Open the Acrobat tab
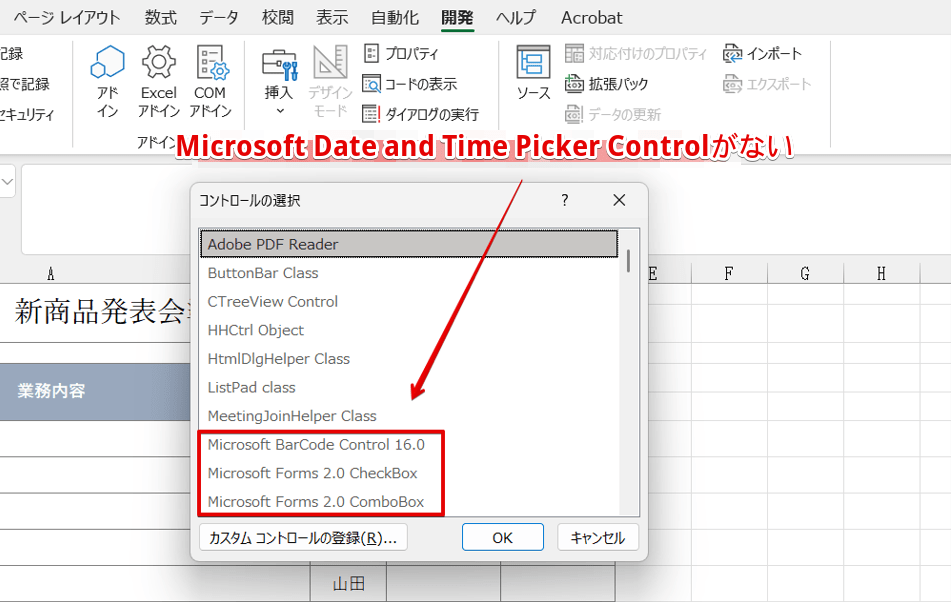The height and width of the screenshot is (602, 951). point(591,18)
